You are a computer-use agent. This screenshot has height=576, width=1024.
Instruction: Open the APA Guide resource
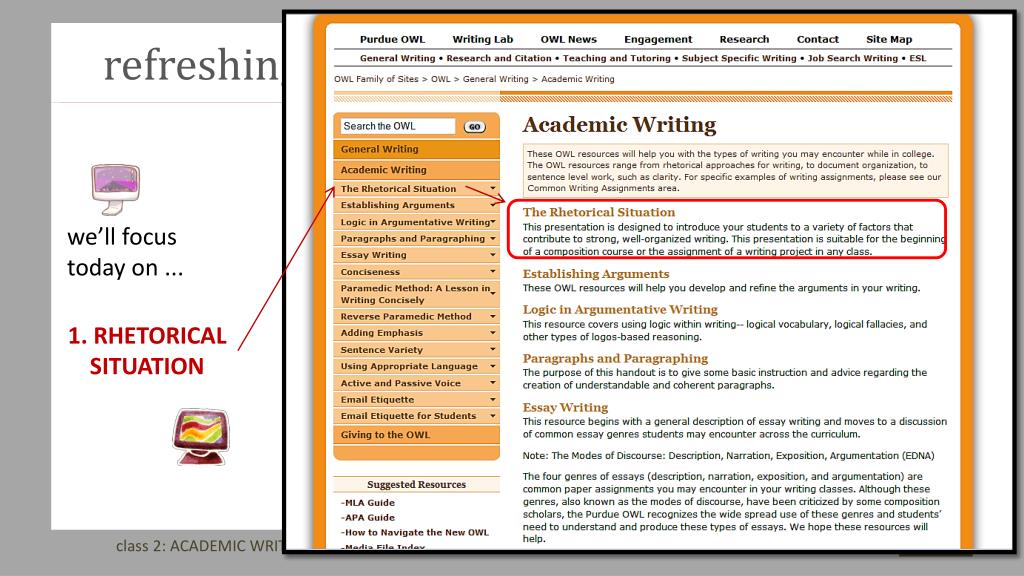368,517
